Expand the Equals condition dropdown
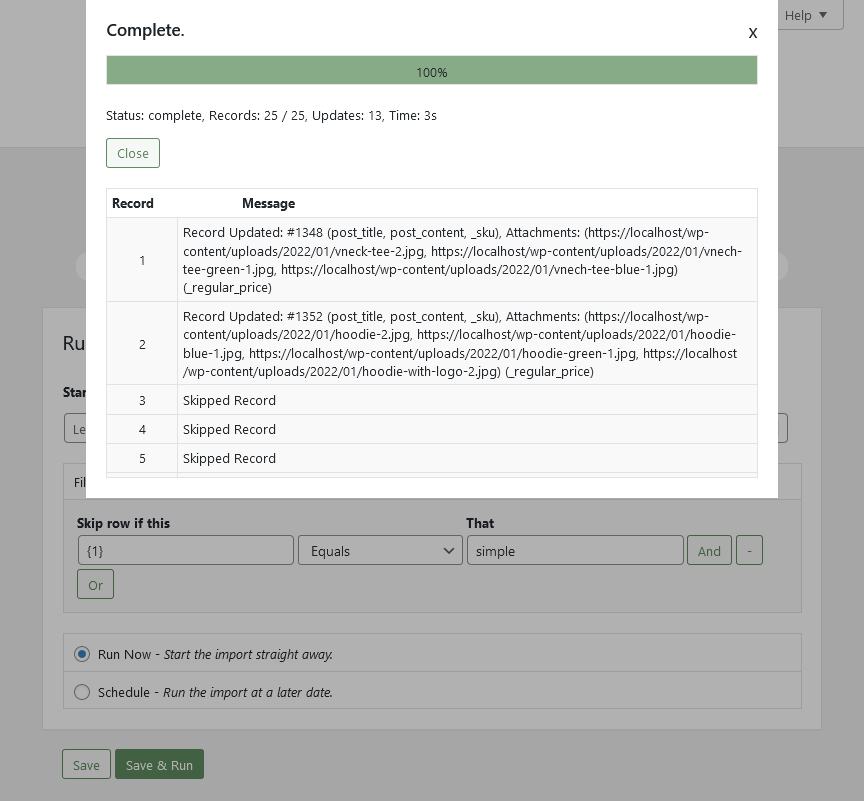The height and width of the screenshot is (801, 864). pos(380,550)
